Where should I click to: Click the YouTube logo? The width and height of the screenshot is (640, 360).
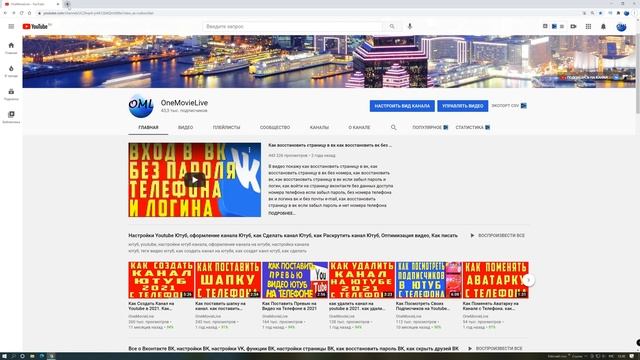(36, 27)
